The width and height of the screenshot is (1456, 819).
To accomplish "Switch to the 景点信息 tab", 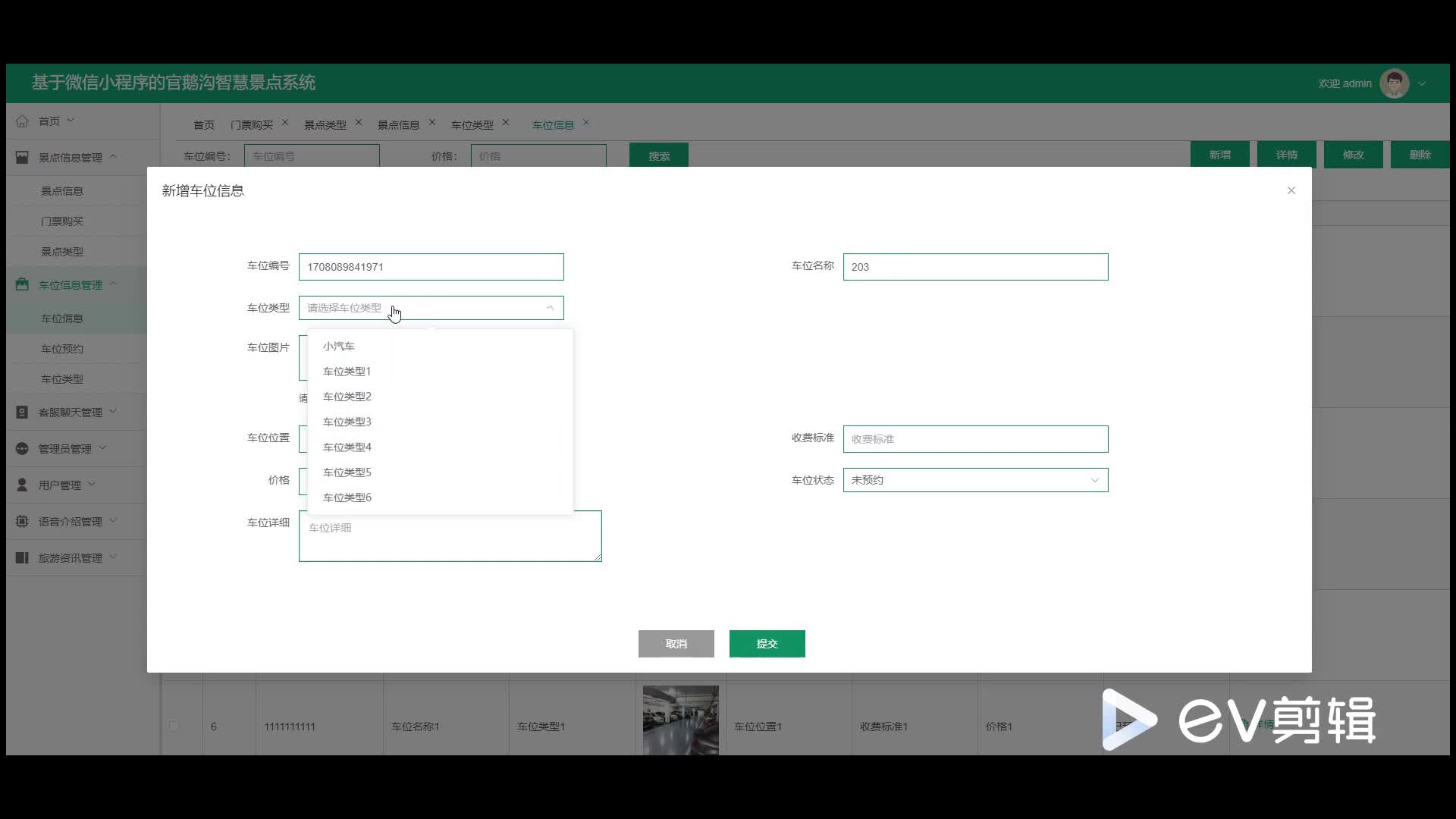I will click(x=398, y=125).
